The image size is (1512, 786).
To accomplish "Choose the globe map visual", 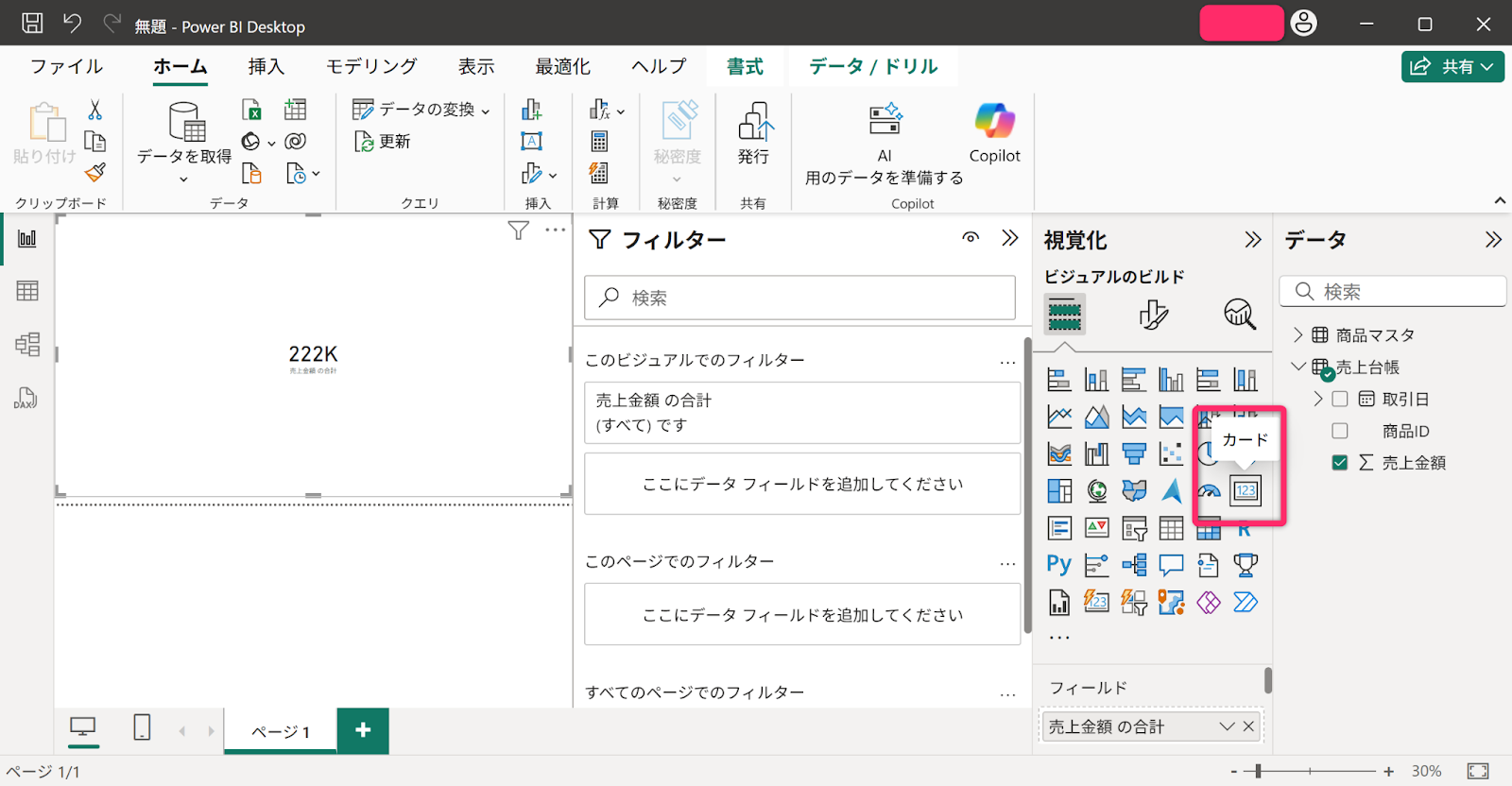I will pyautogui.click(x=1096, y=490).
